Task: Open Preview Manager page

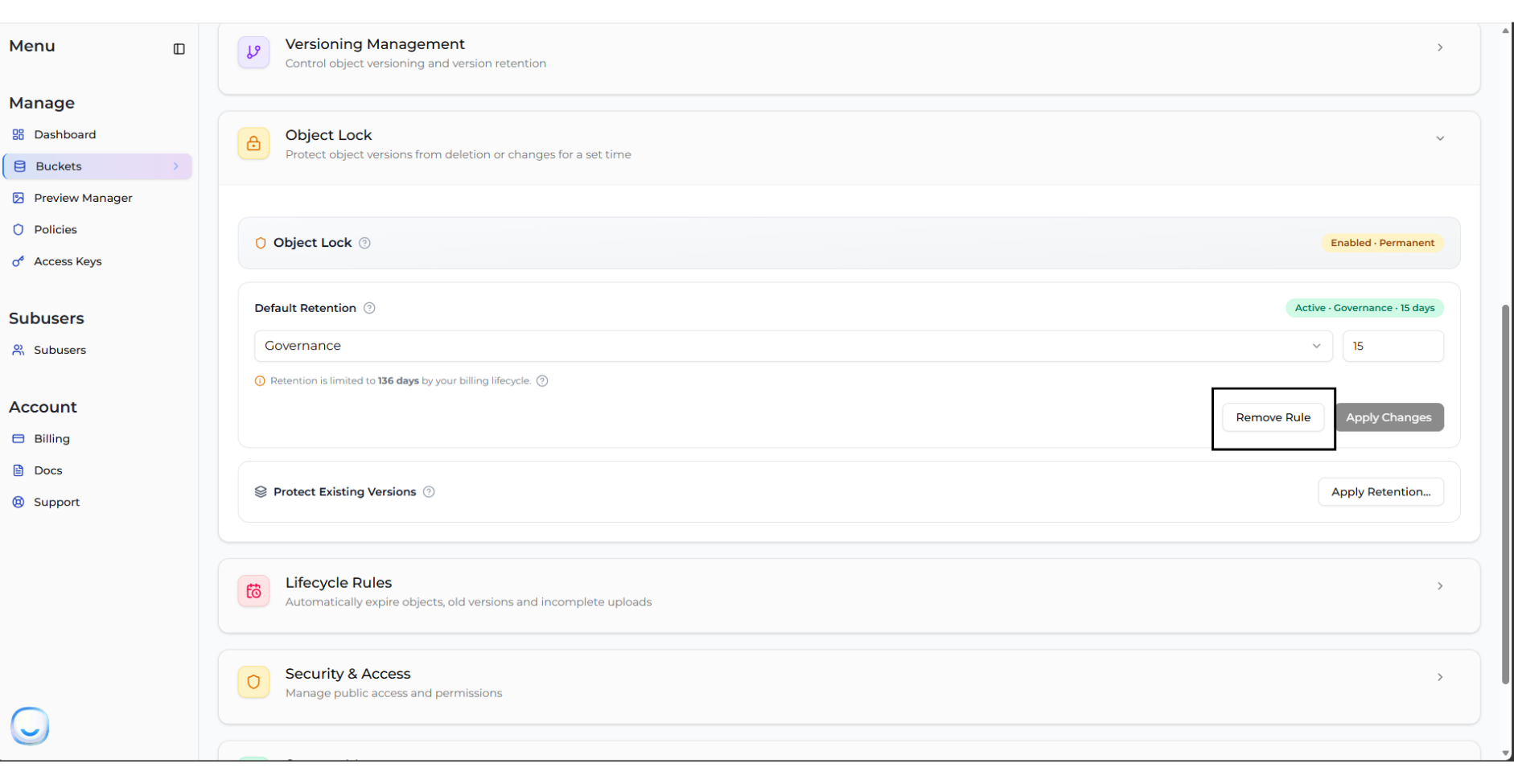Action: 83,198
